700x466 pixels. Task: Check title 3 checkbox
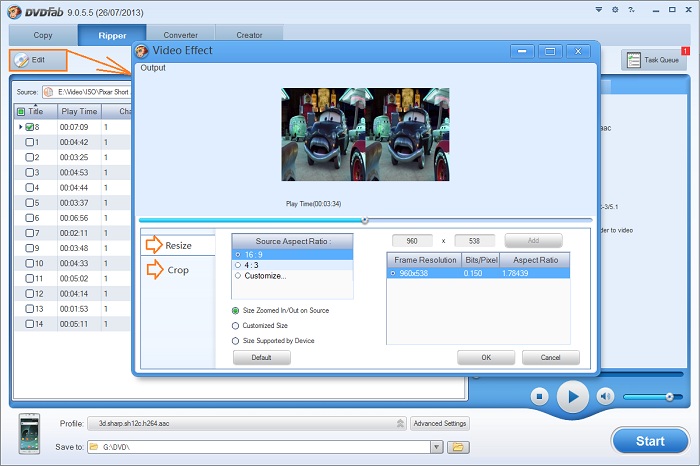(29, 172)
